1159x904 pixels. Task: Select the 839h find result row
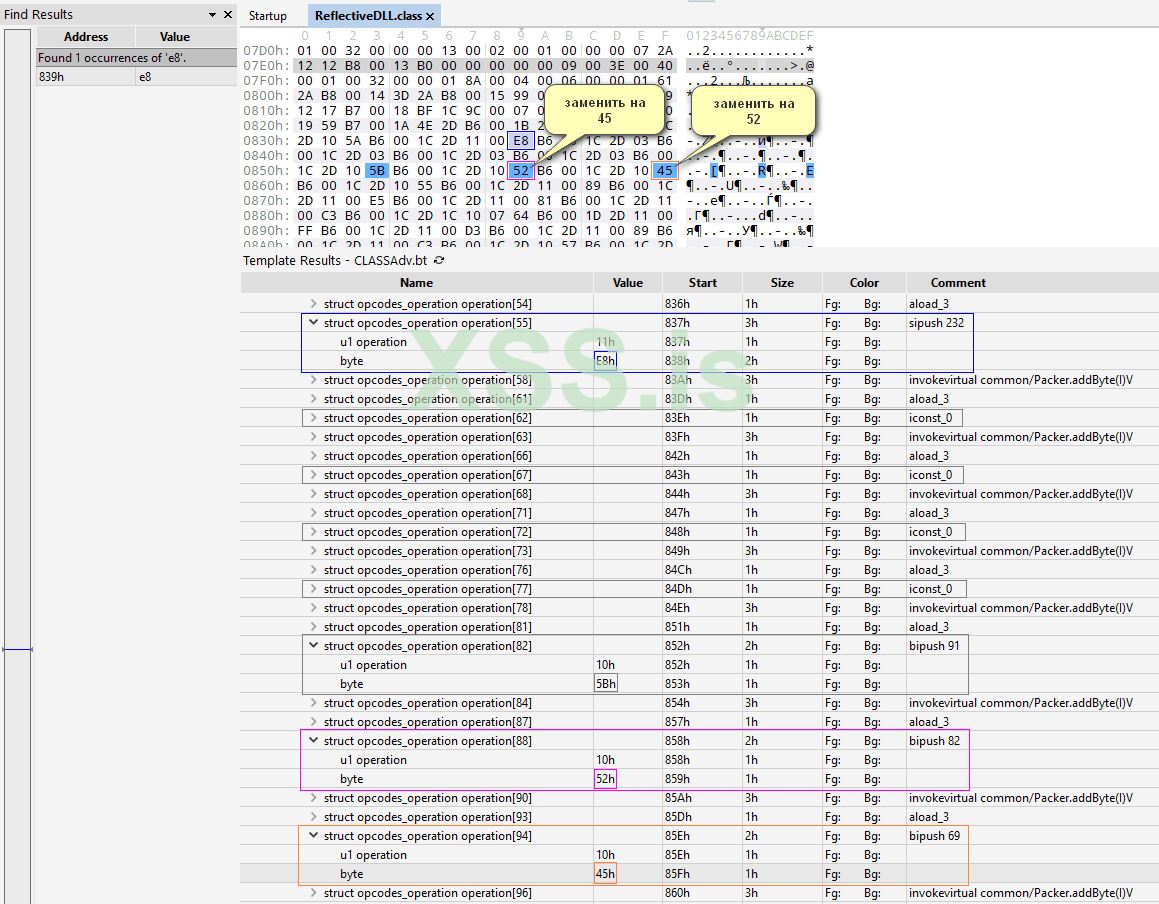pyautogui.click(x=86, y=77)
